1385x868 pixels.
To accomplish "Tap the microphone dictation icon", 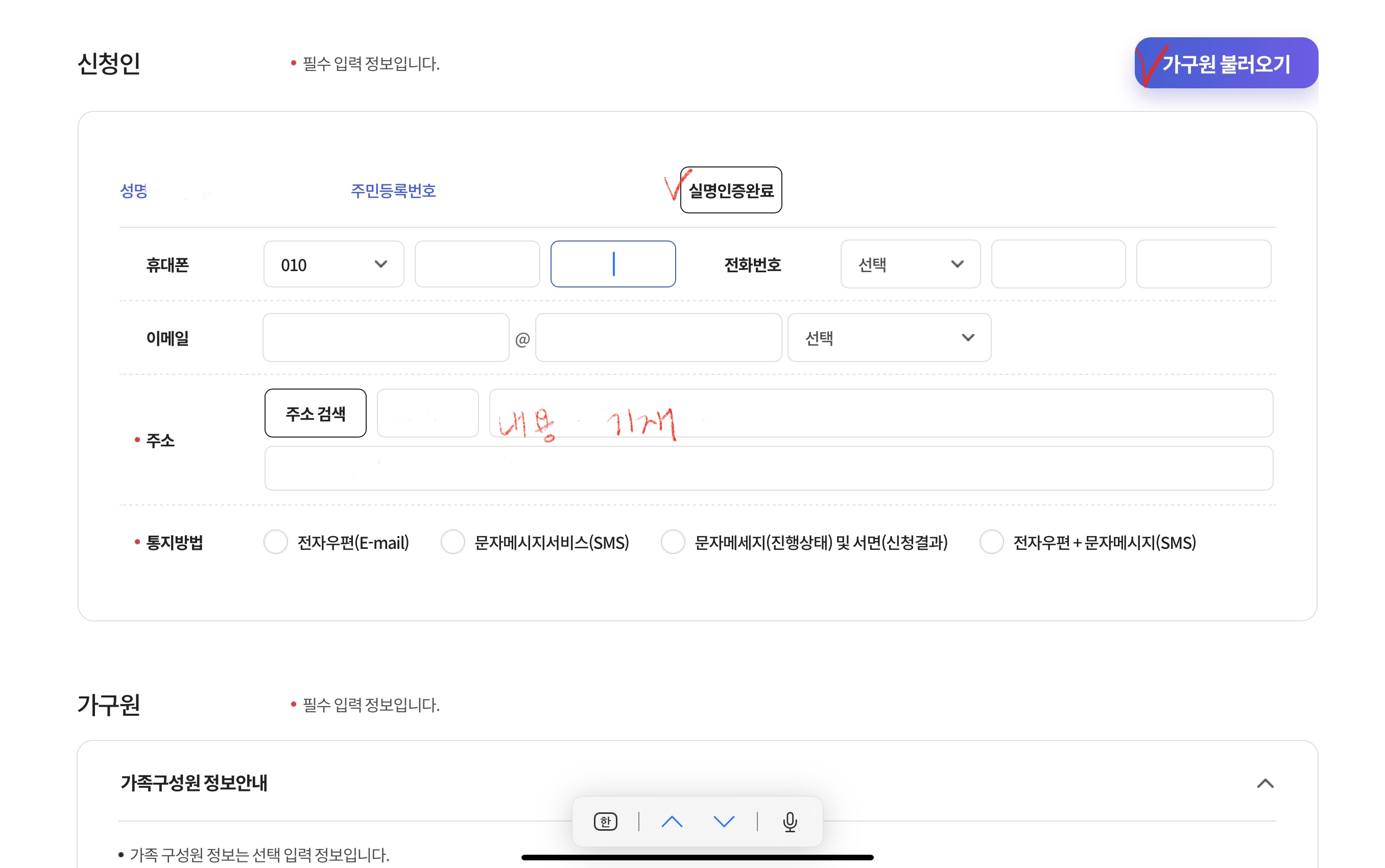I will tap(790, 822).
